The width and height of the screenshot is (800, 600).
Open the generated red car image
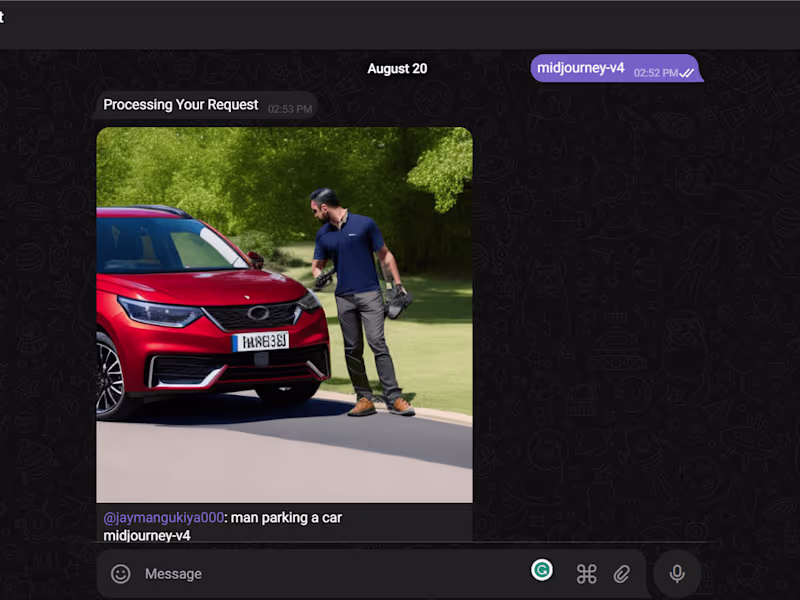(x=285, y=315)
